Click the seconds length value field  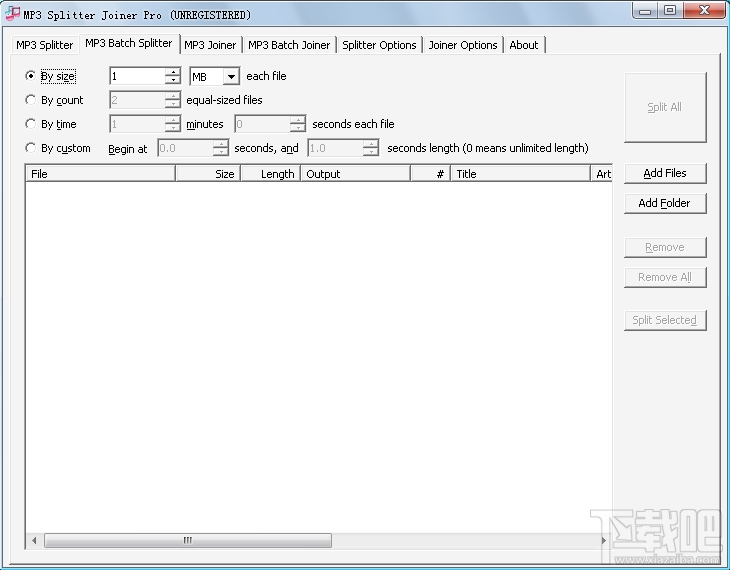point(336,148)
